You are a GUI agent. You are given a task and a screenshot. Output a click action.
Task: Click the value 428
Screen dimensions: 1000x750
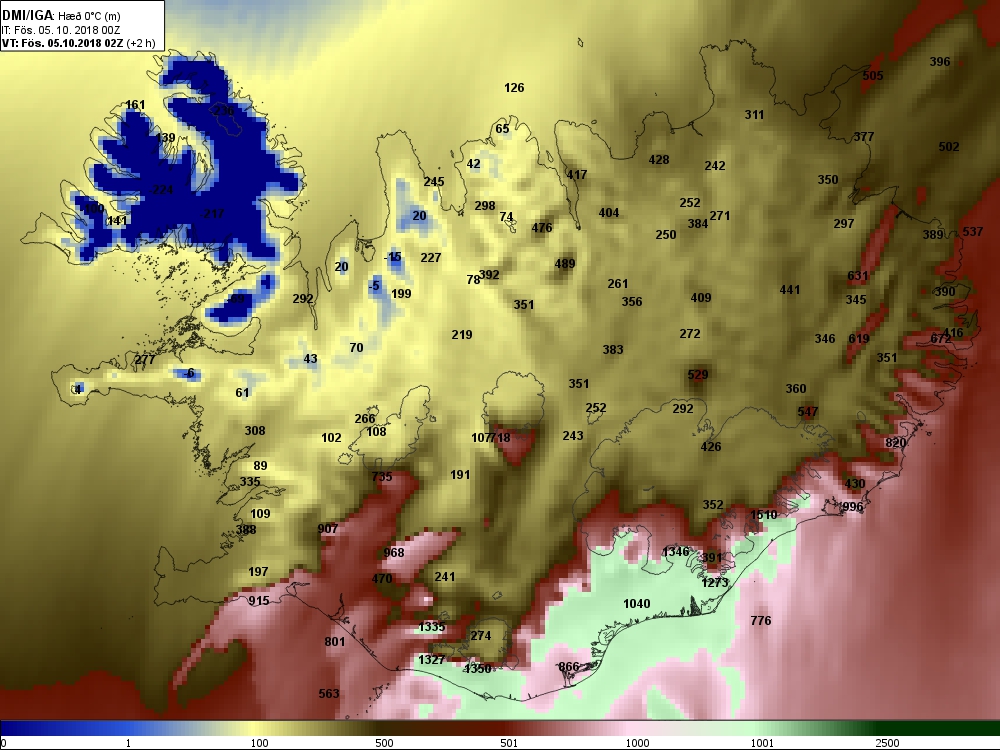pyautogui.click(x=659, y=160)
